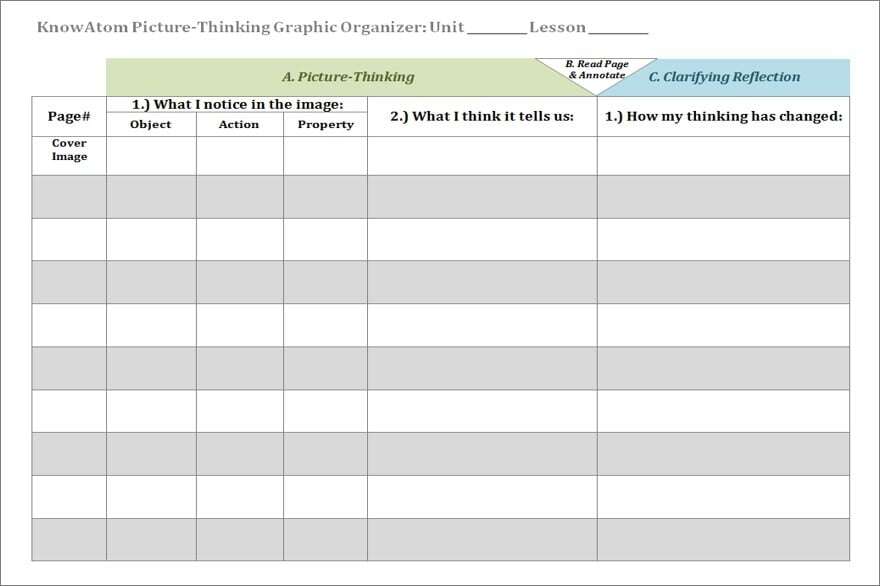Screen dimensions: 880x586
Task: Click the 'Page#' column header
Action: 67,114
